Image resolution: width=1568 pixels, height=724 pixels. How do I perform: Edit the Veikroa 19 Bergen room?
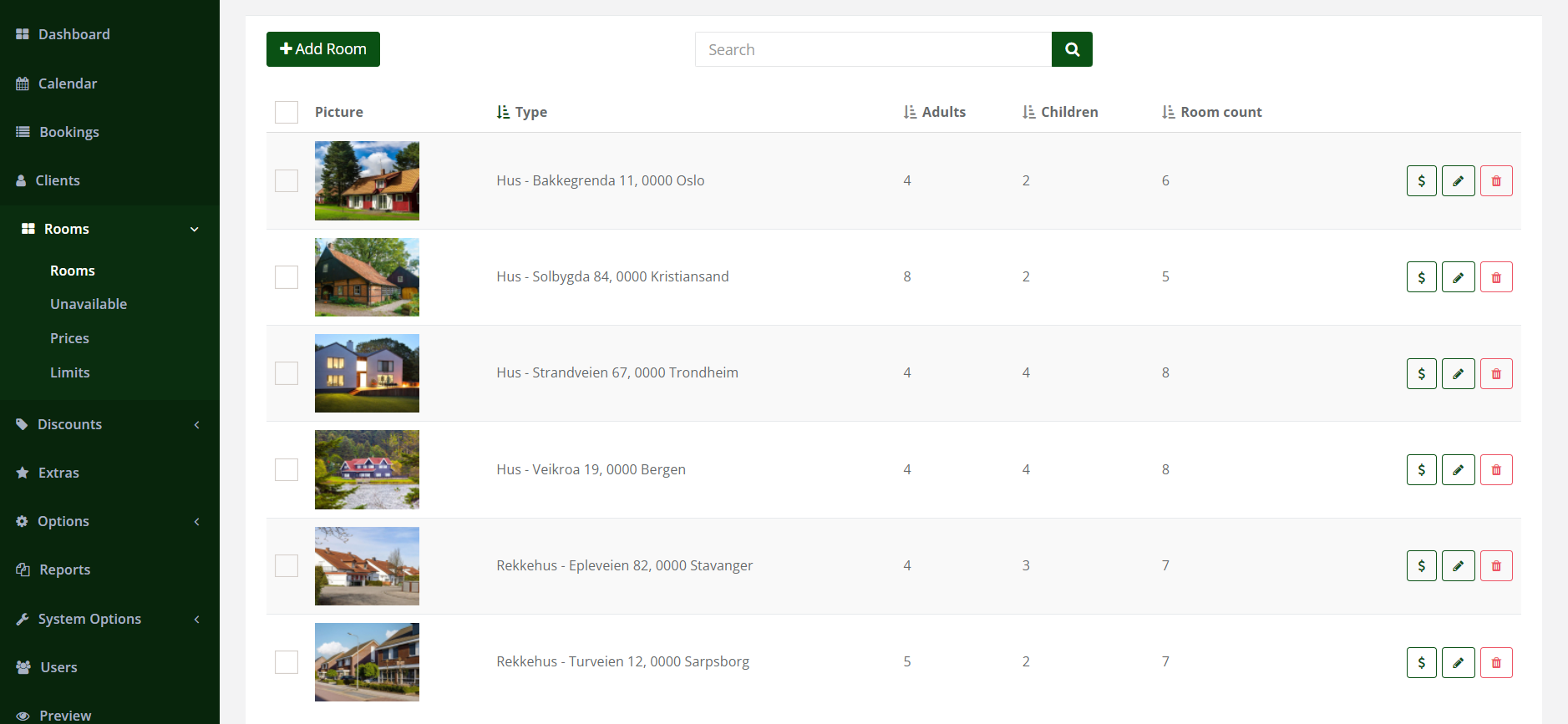tap(1458, 470)
